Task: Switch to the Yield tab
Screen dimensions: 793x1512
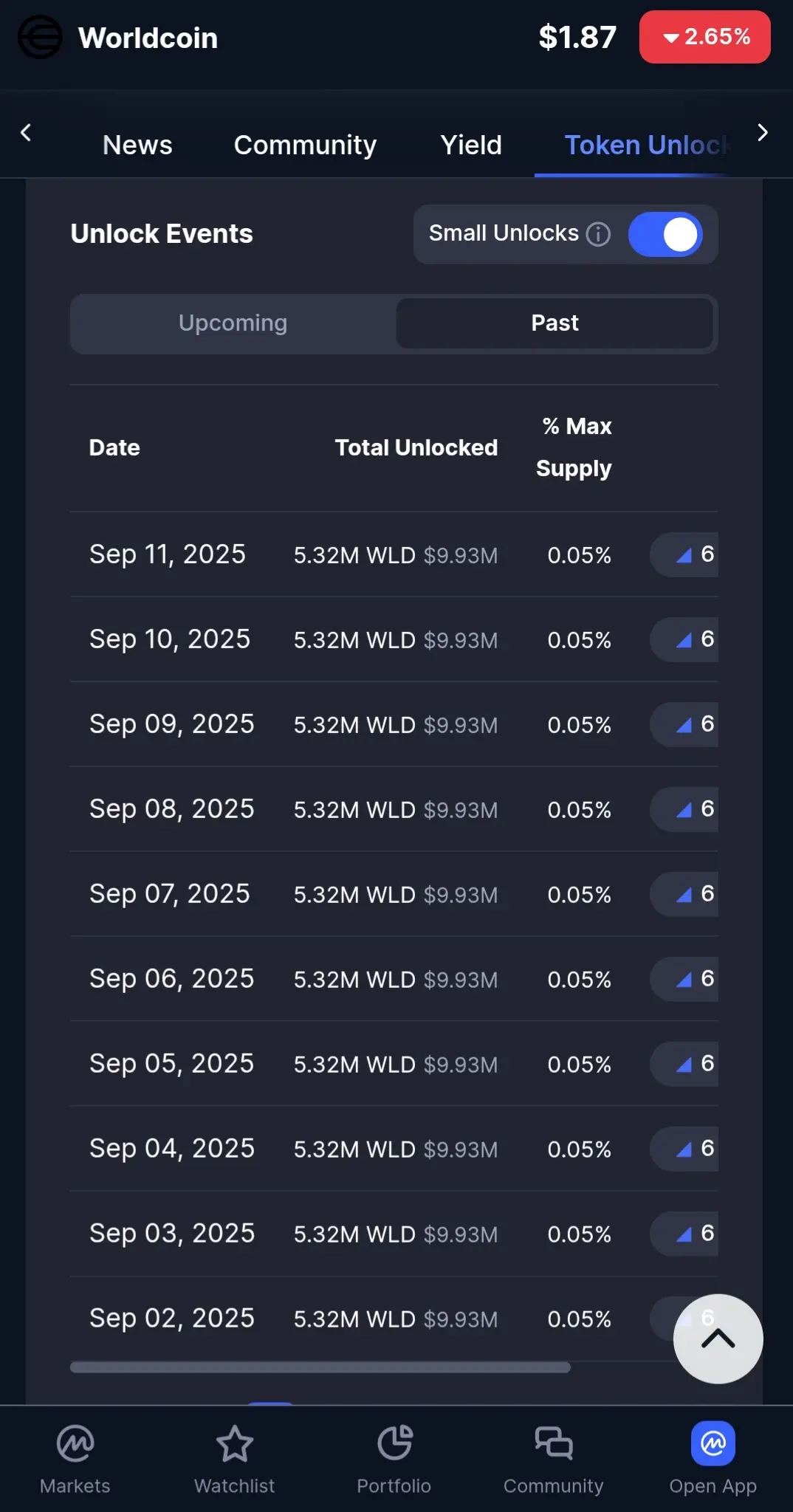Action: click(x=471, y=145)
